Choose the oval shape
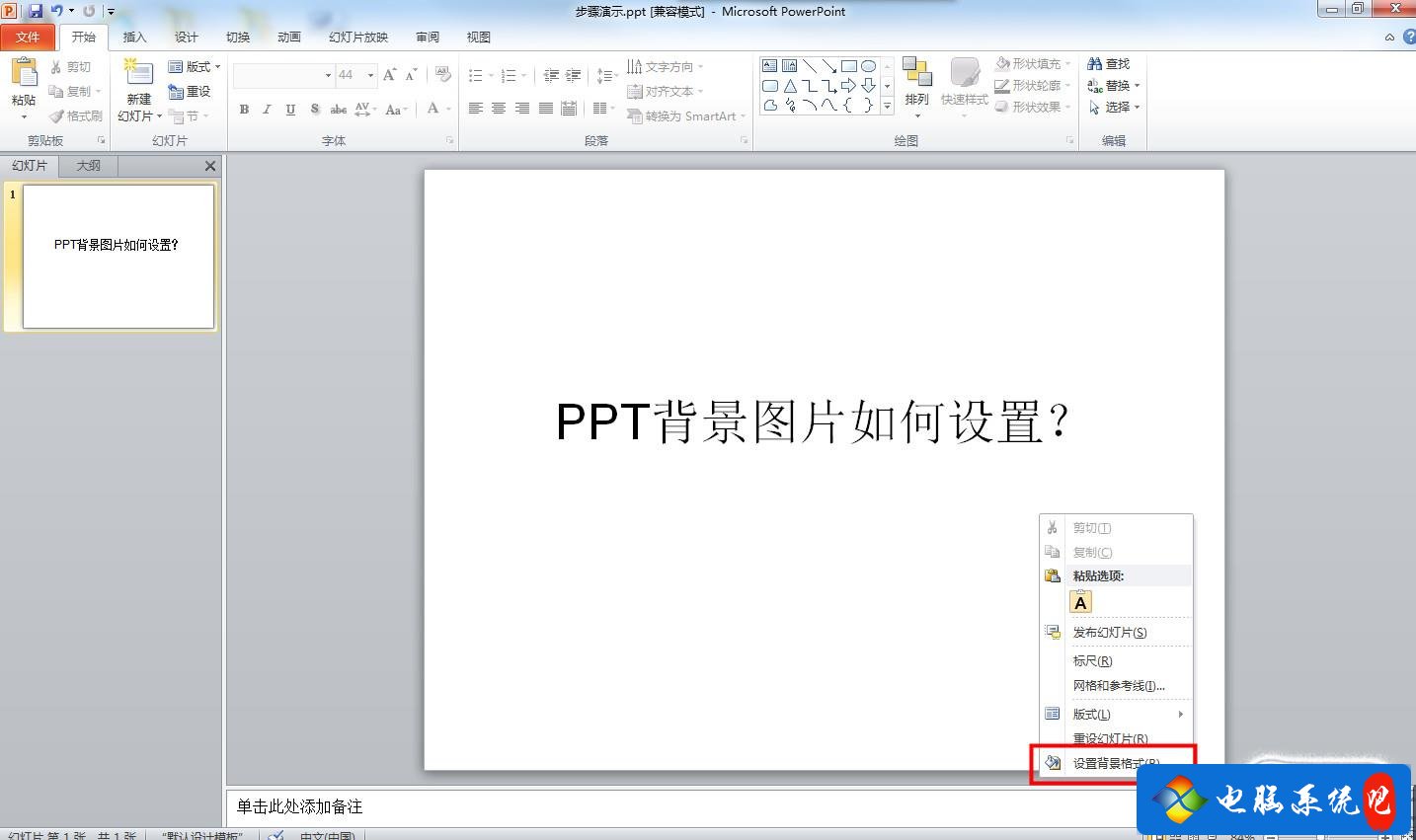 tap(868, 66)
